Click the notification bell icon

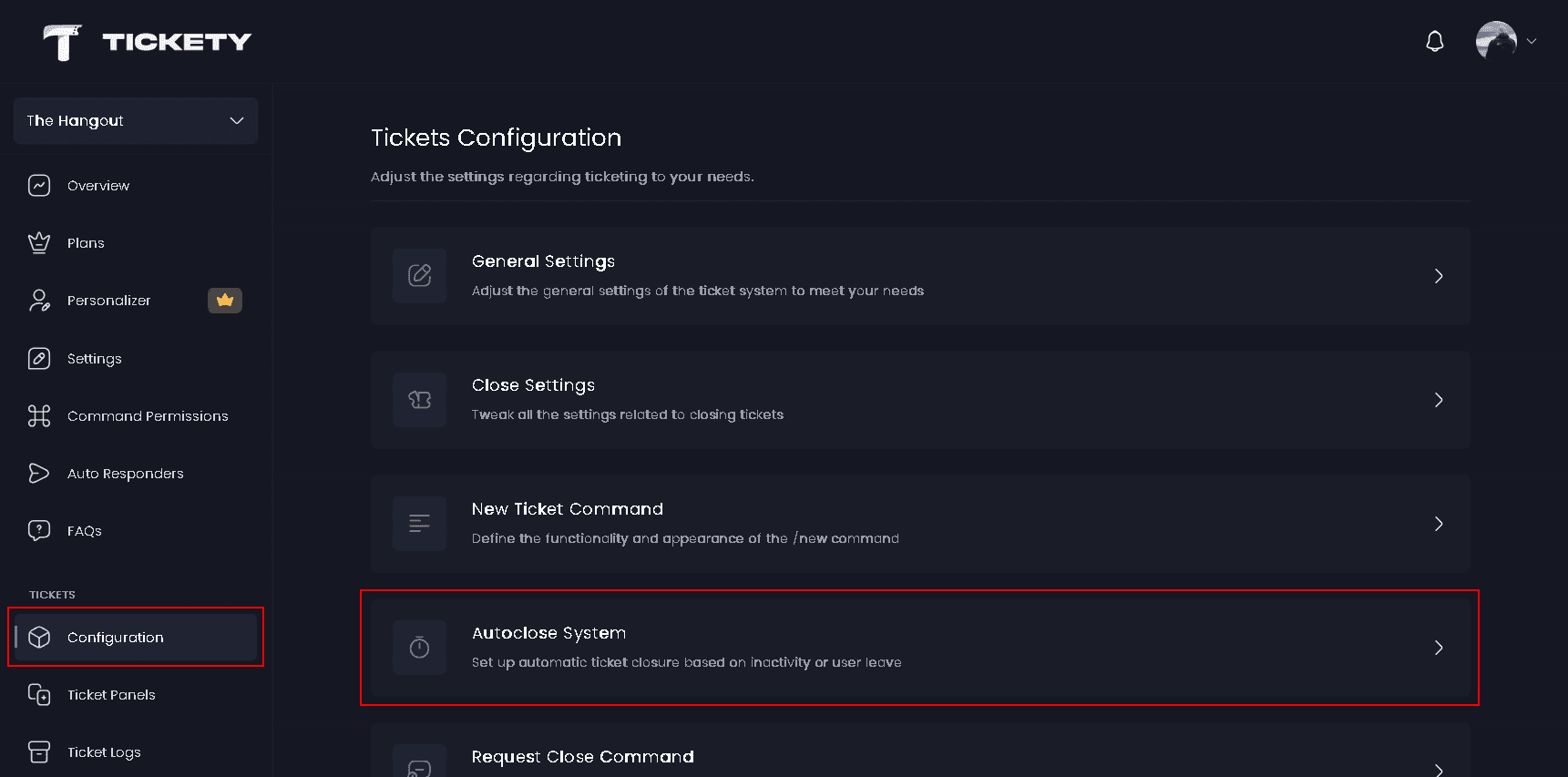click(x=1435, y=42)
